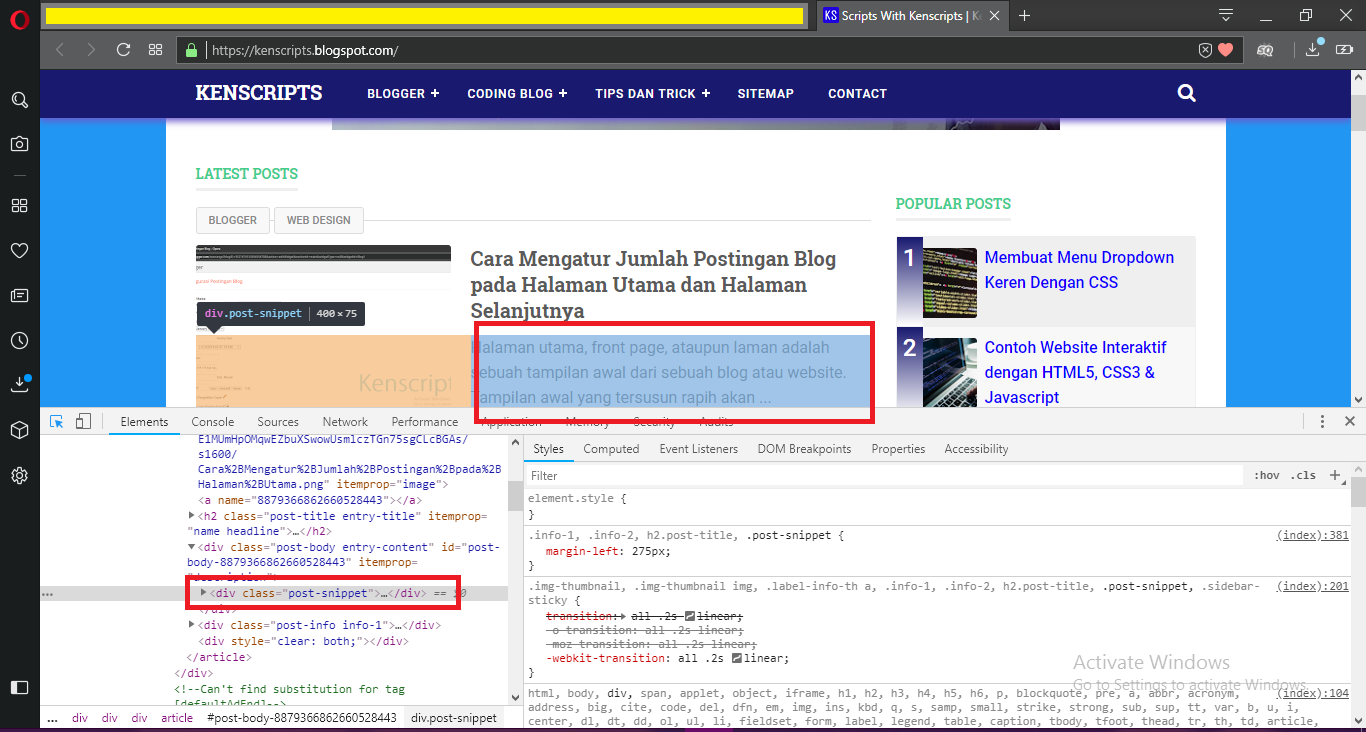
Task: Bookmark this page with heart icon
Action: (1226, 50)
